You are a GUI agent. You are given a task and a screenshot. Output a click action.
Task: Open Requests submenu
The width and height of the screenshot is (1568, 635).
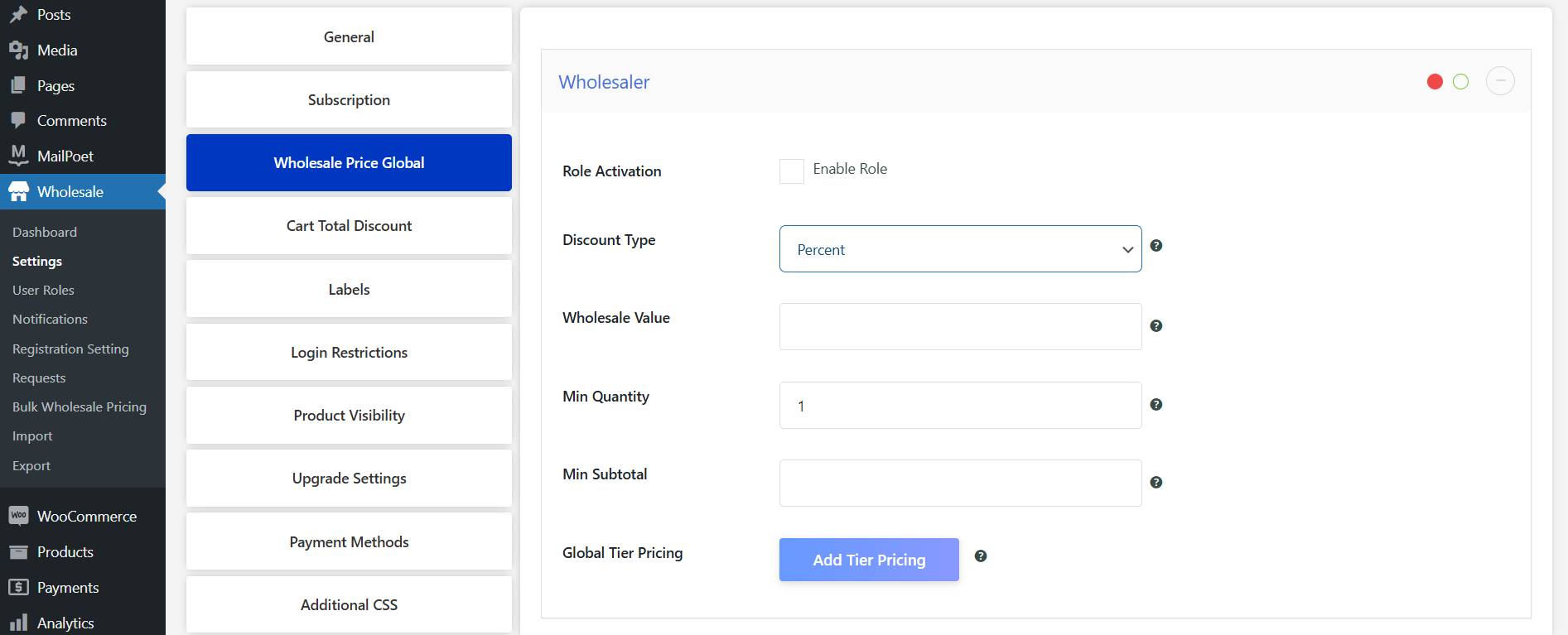(x=39, y=378)
